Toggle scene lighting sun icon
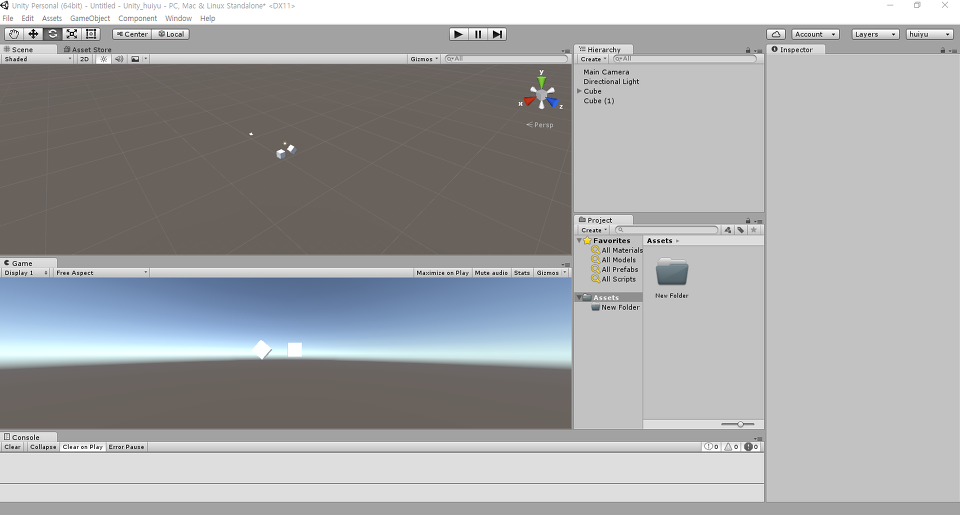960x515 pixels. pyautogui.click(x=103, y=59)
